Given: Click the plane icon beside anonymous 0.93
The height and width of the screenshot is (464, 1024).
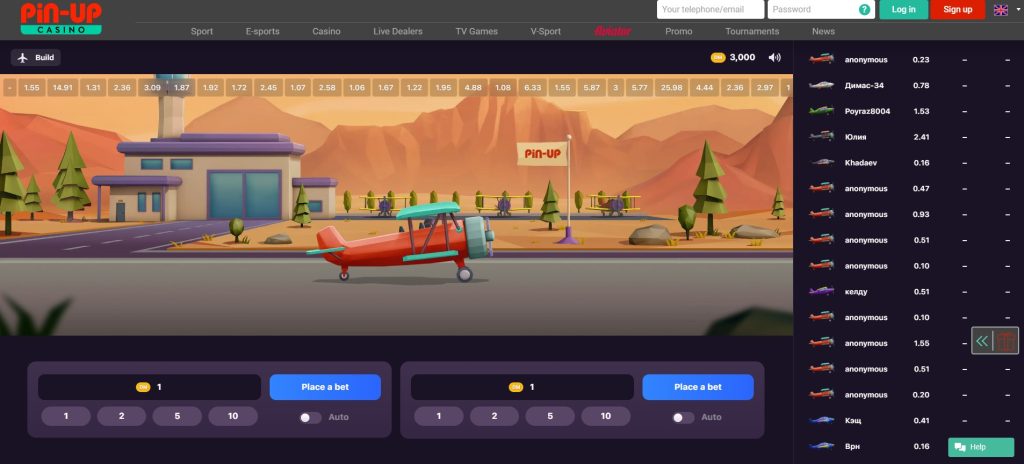Looking at the screenshot, I should pyautogui.click(x=822, y=214).
